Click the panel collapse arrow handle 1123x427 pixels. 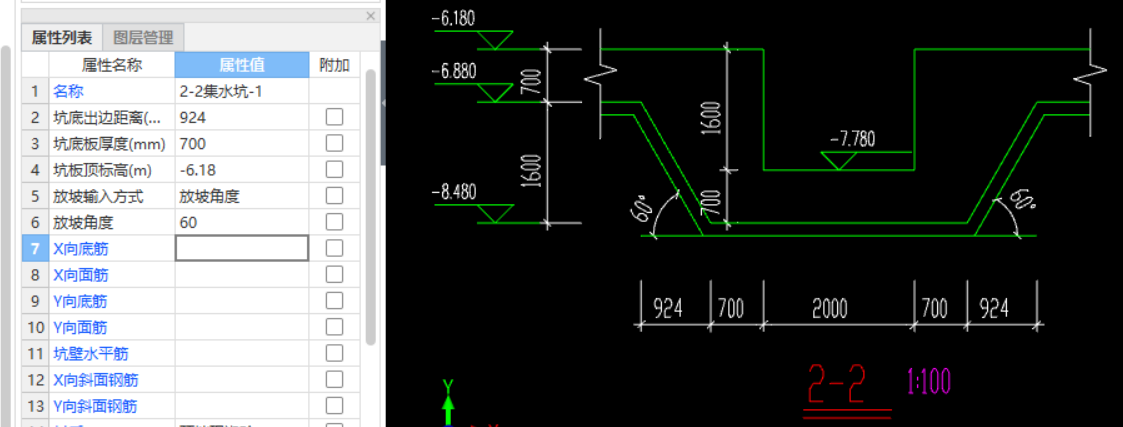click(383, 103)
